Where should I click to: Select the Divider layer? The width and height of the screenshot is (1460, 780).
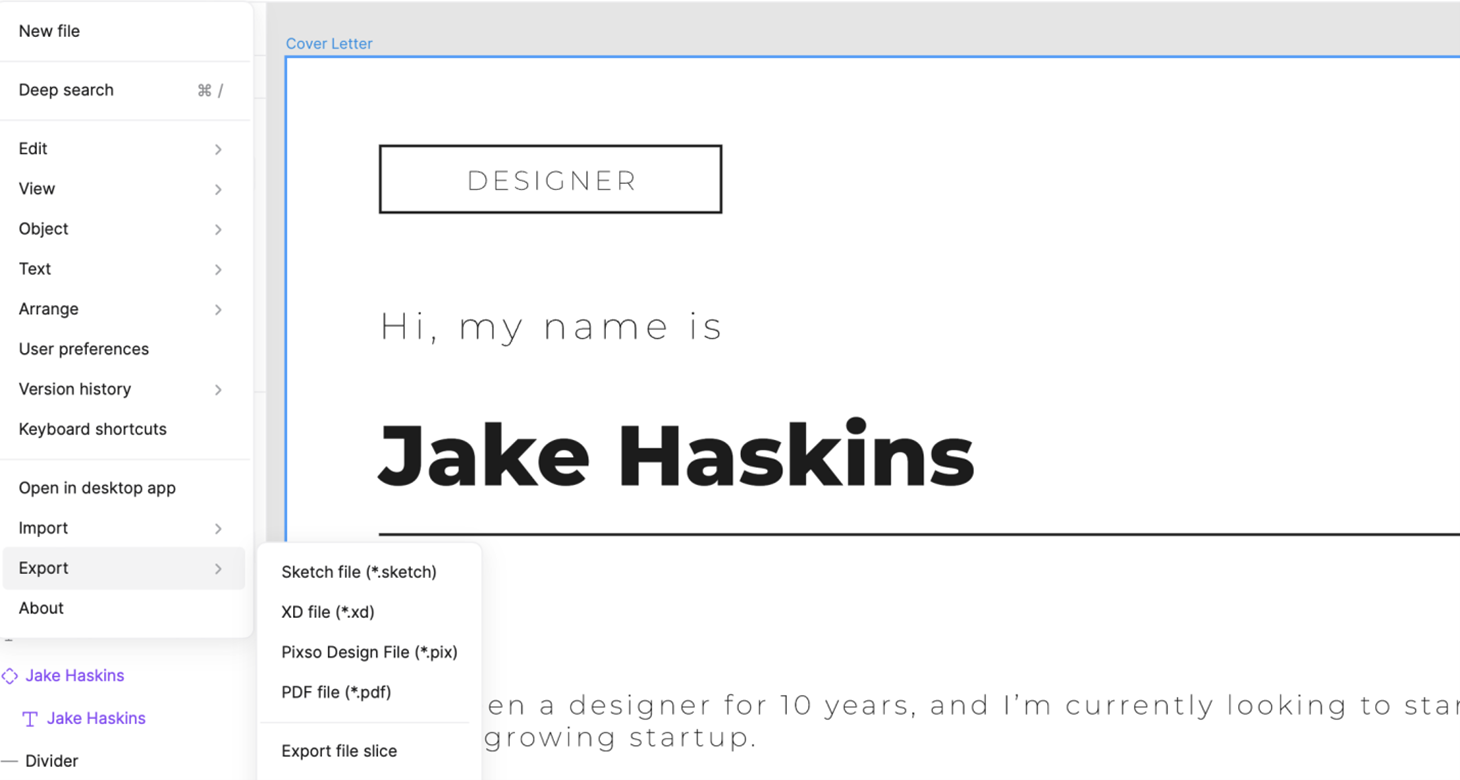pos(52,761)
